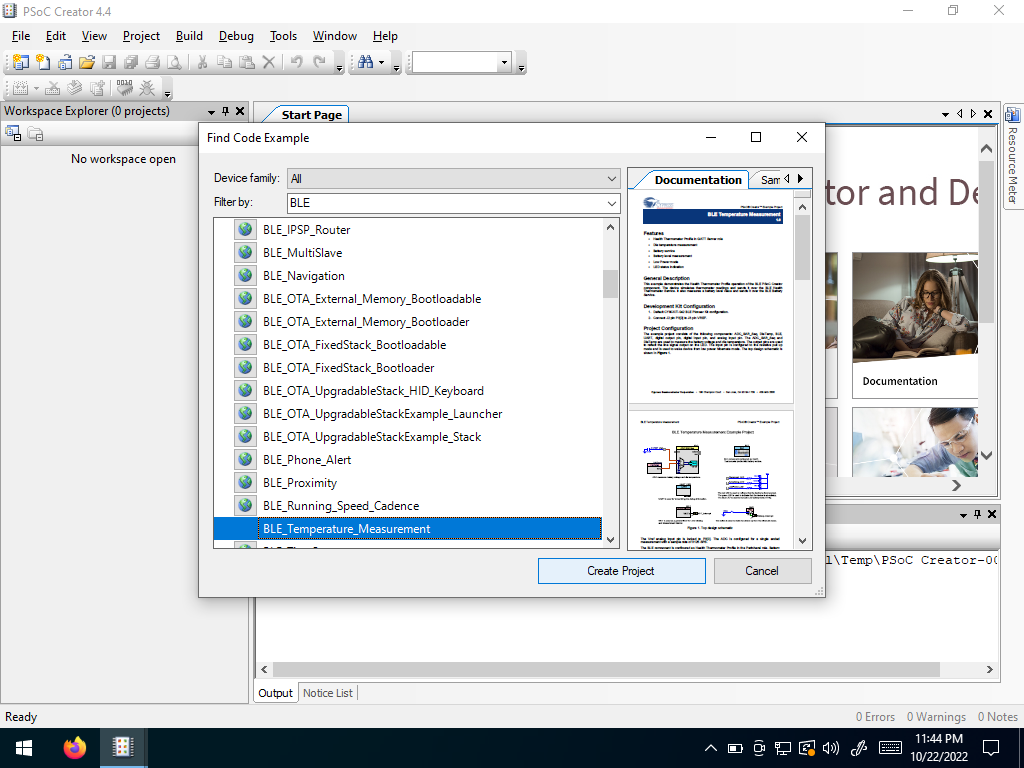Close the Workspace Explorer panel

[240, 111]
